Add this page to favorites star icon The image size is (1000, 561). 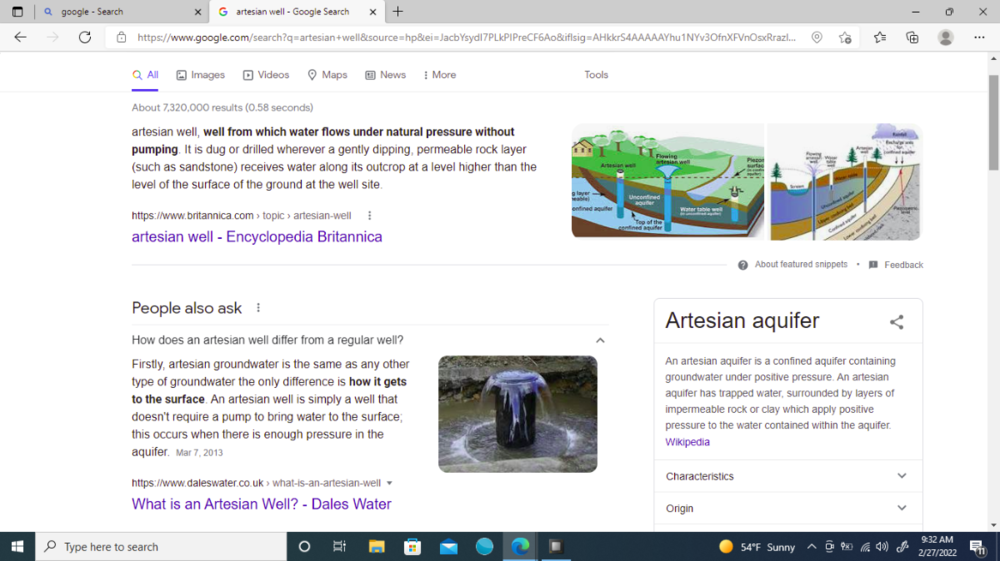point(845,38)
